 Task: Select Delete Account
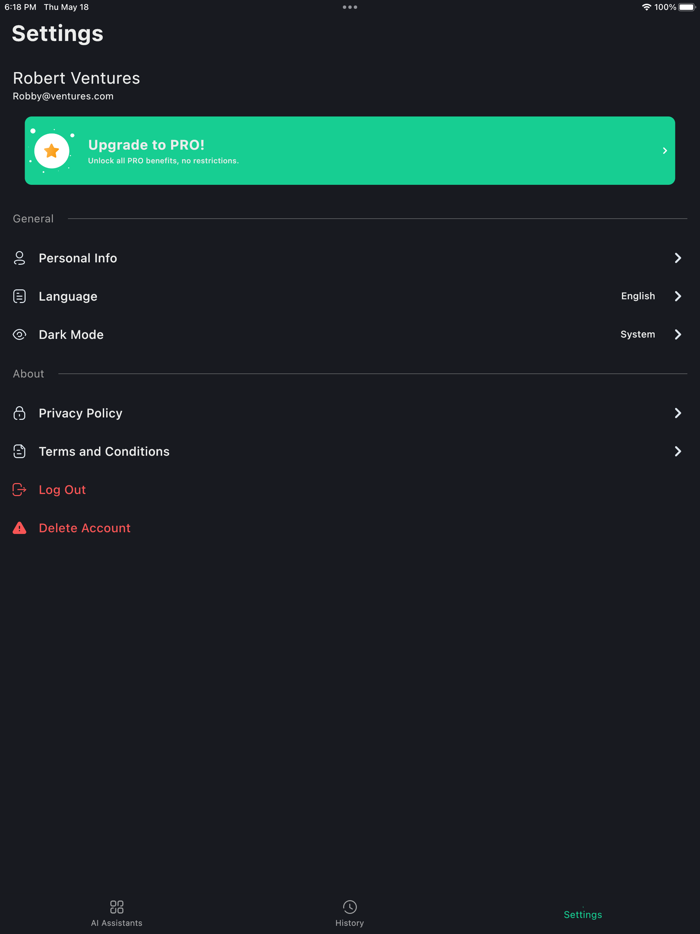(83, 527)
